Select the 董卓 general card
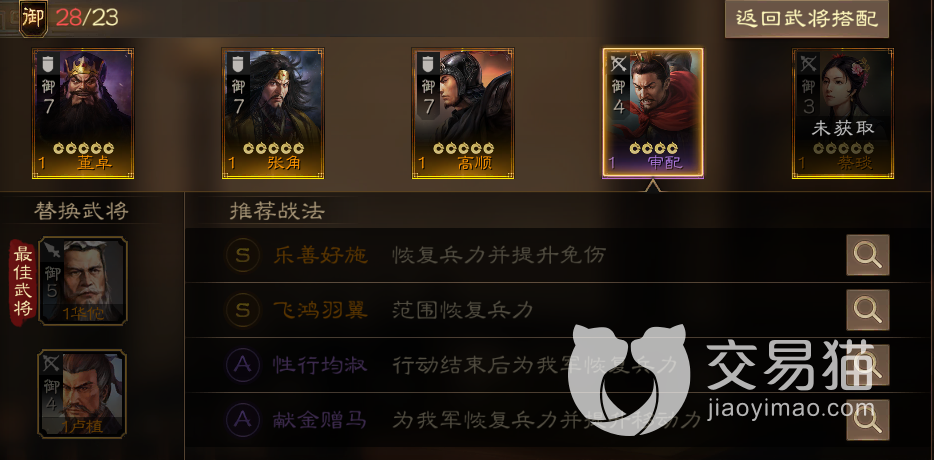 click(x=83, y=113)
